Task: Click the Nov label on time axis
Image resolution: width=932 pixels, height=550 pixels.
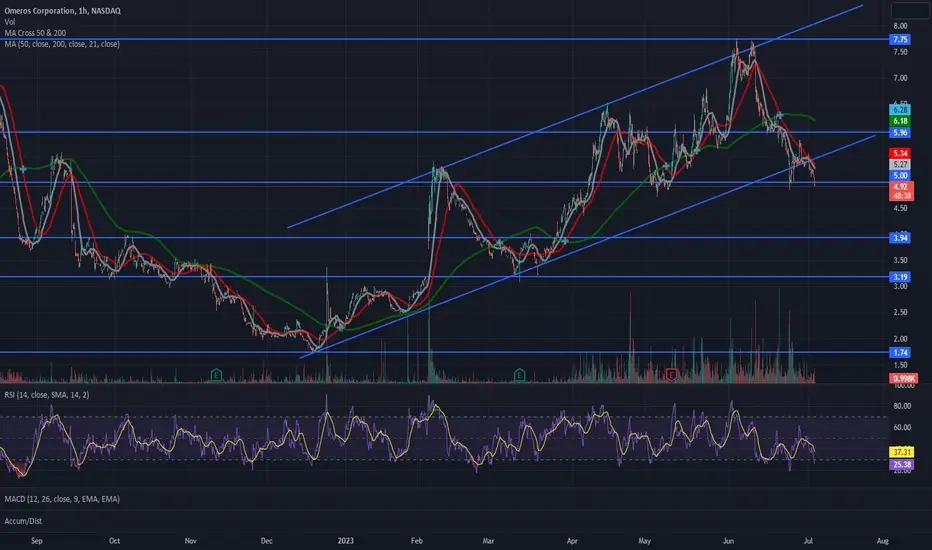Action: coord(190,541)
